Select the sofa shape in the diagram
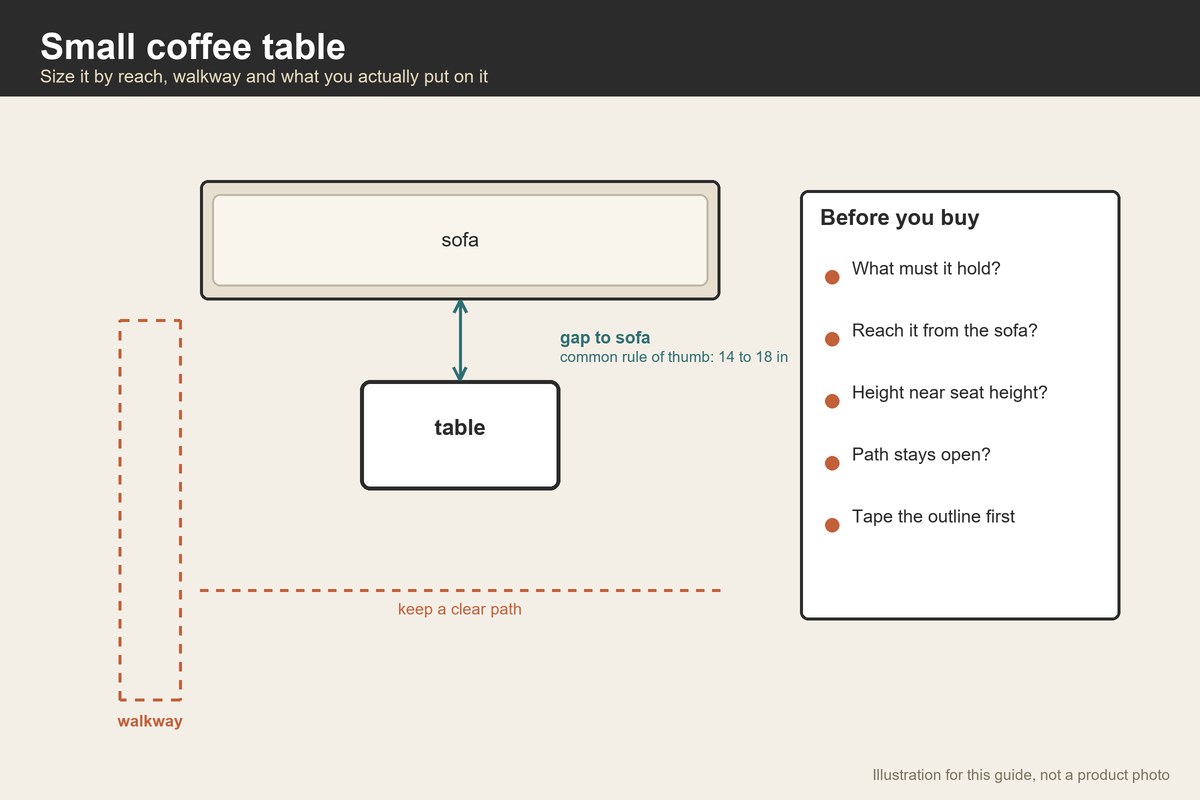 [x=460, y=240]
